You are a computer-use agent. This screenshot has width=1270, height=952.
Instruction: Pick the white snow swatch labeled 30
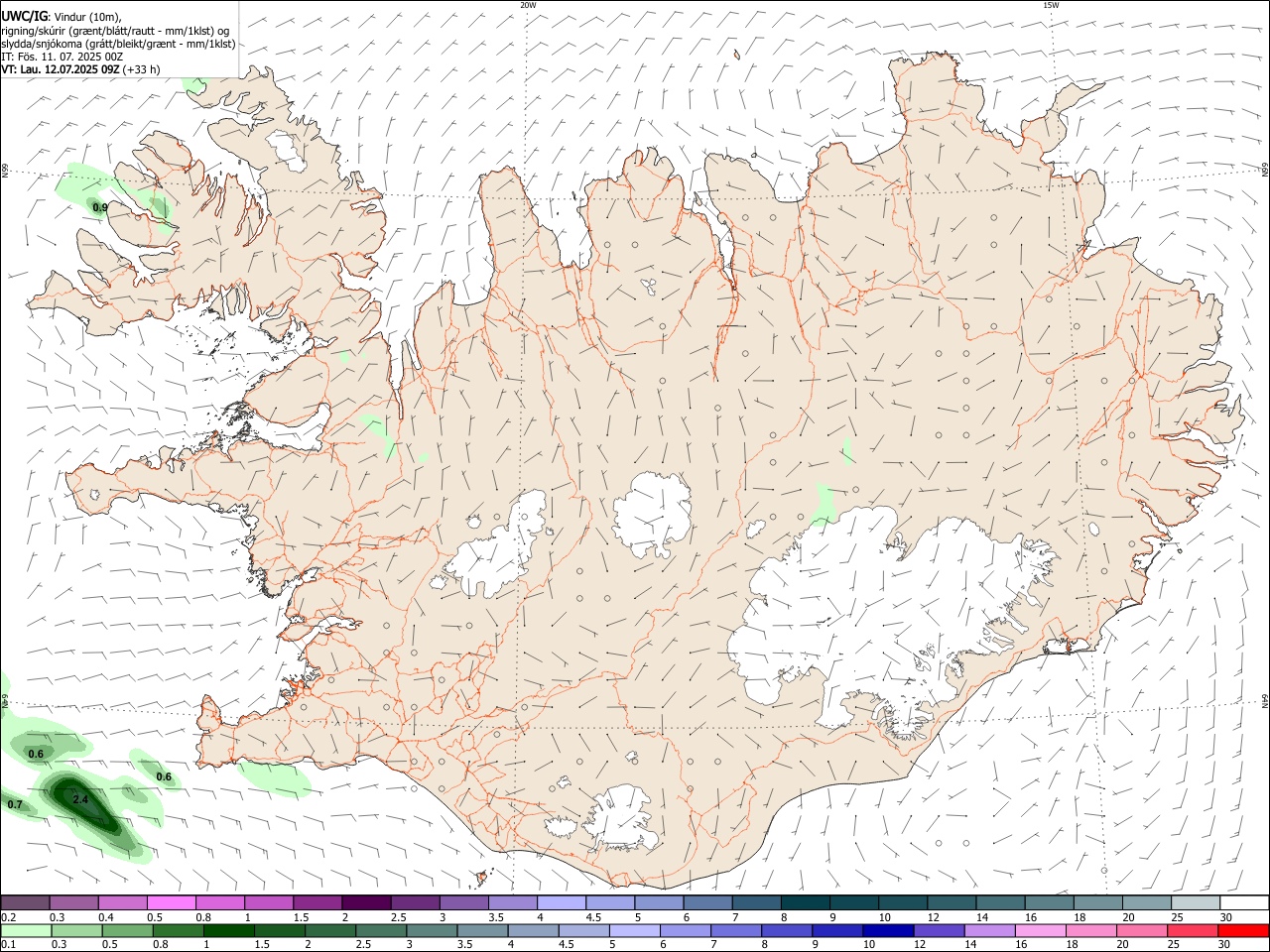pos(1244,902)
